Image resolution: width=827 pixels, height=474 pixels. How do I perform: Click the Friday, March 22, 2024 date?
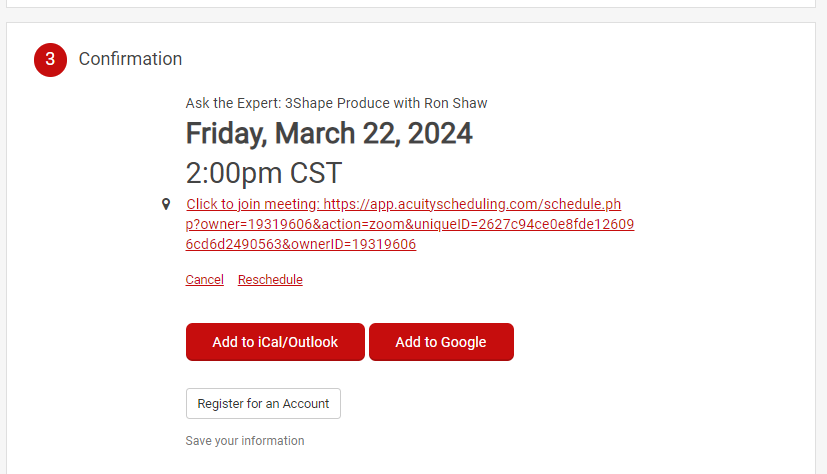(x=329, y=133)
